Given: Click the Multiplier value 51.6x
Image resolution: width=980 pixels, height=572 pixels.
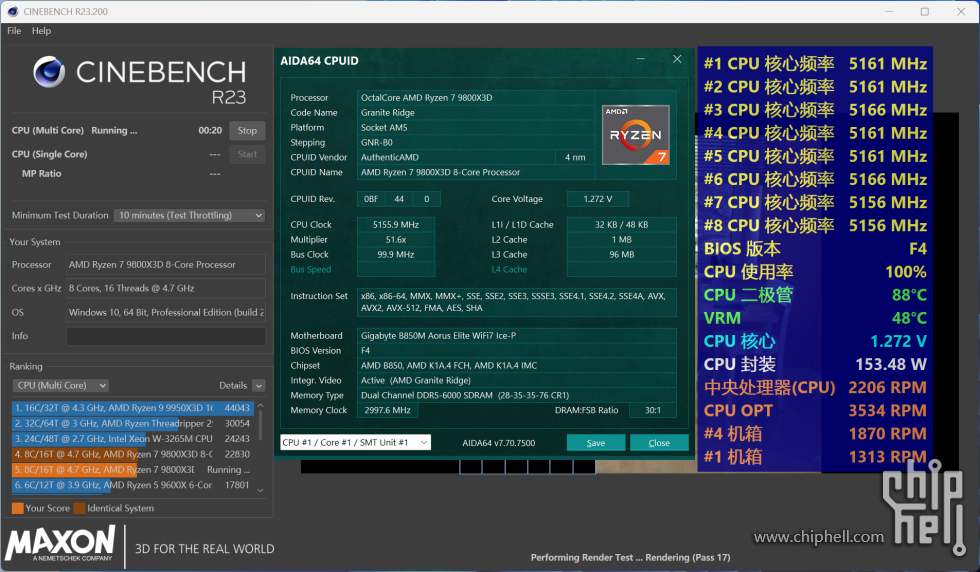Looking at the screenshot, I should click(396, 239).
